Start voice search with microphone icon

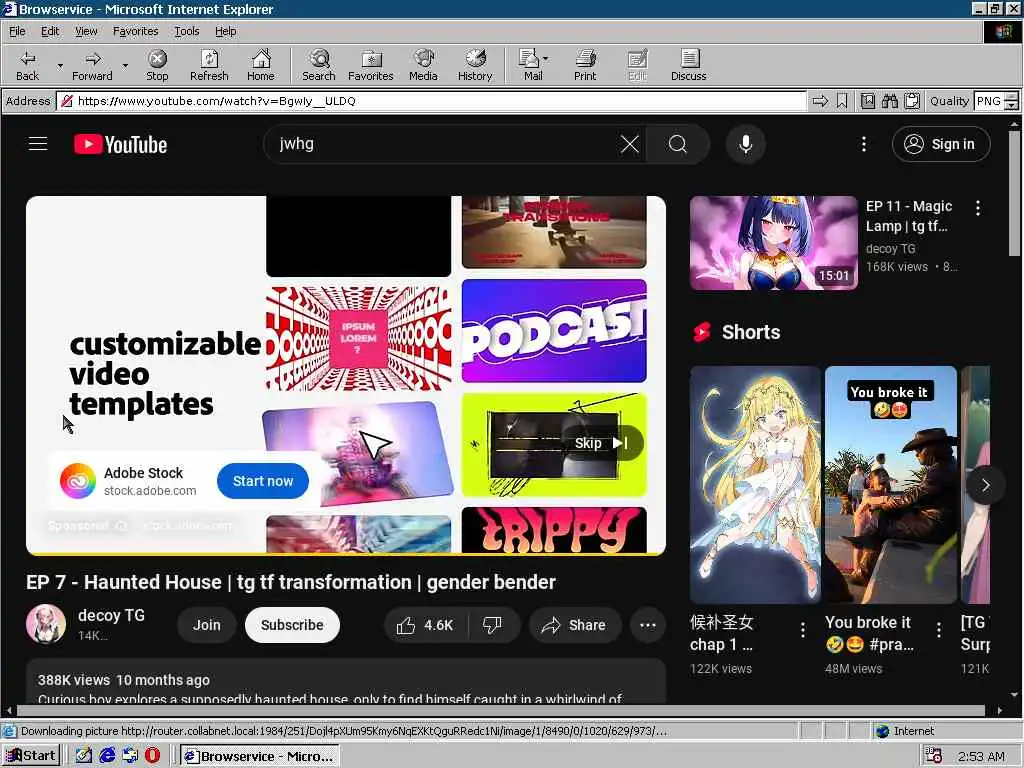click(x=746, y=144)
